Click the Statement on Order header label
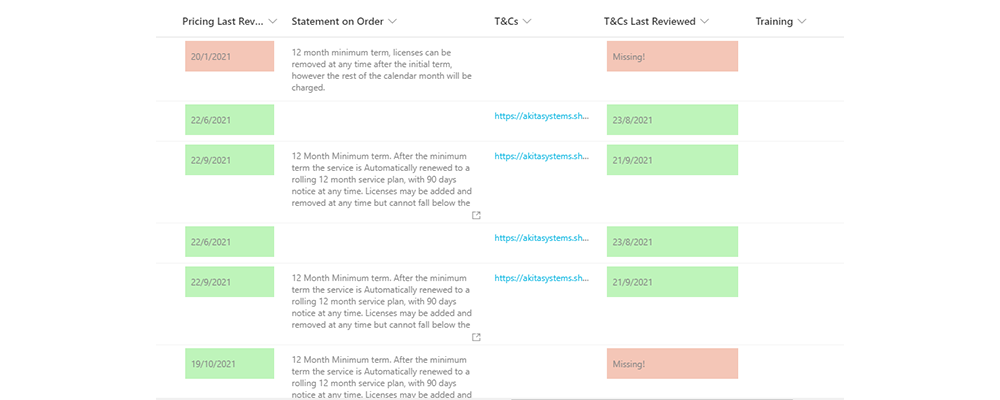The height and width of the screenshot is (400, 1000). click(337, 22)
